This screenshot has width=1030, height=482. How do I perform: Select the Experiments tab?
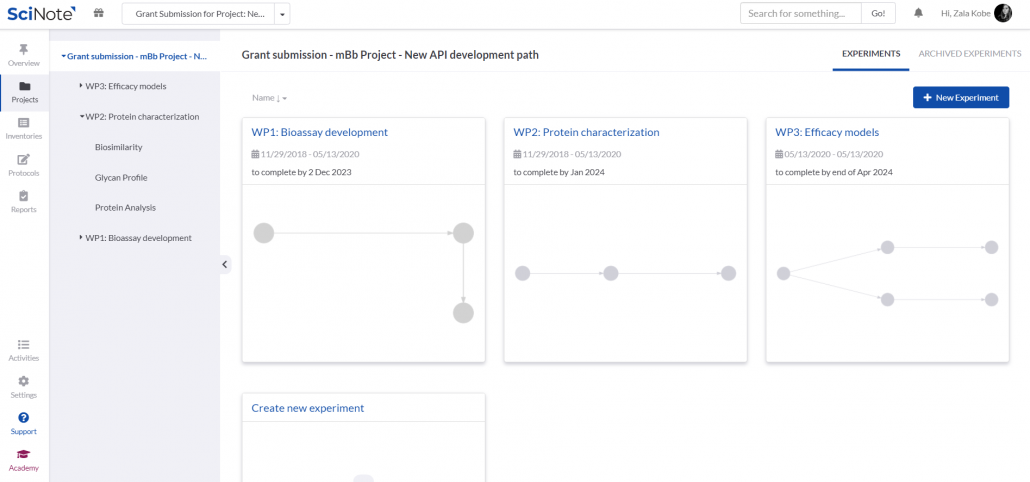870,54
